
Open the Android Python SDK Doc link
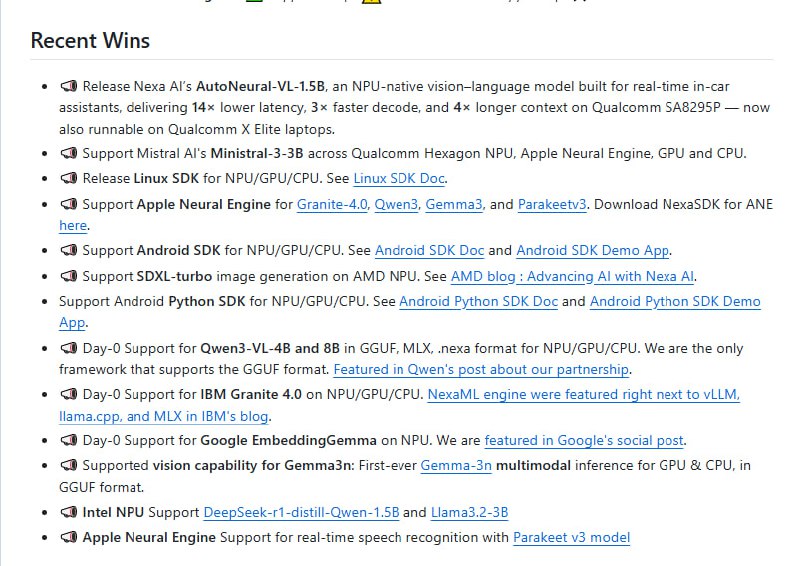(478, 301)
